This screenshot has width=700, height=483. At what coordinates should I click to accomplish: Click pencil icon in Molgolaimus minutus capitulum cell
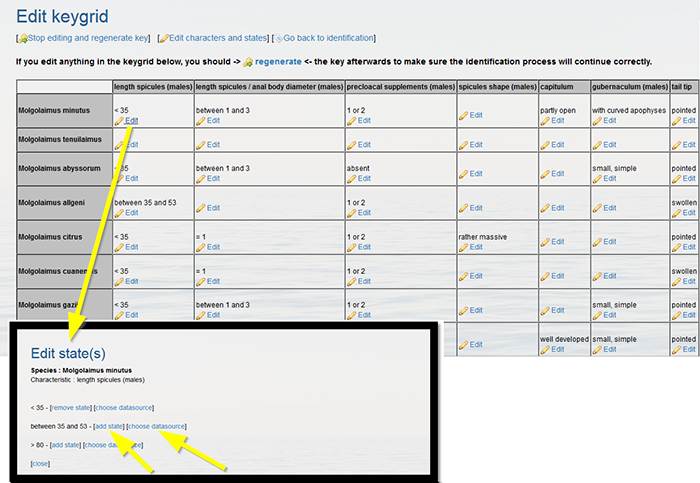pos(545,120)
